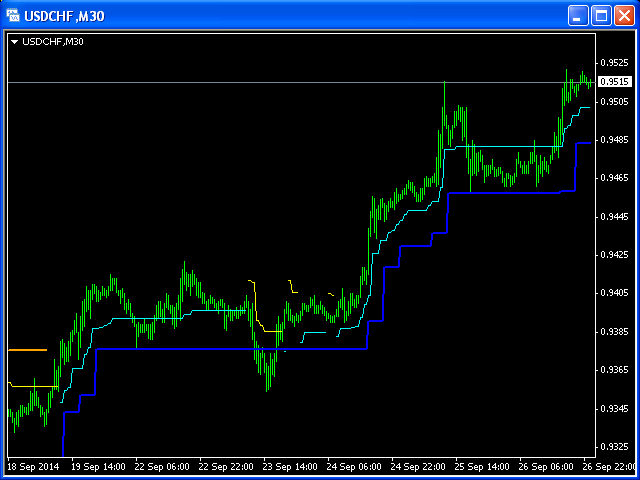Click the 25 Sep 14:00 time label
640x480 pixels.
click(x=482, y=466)
